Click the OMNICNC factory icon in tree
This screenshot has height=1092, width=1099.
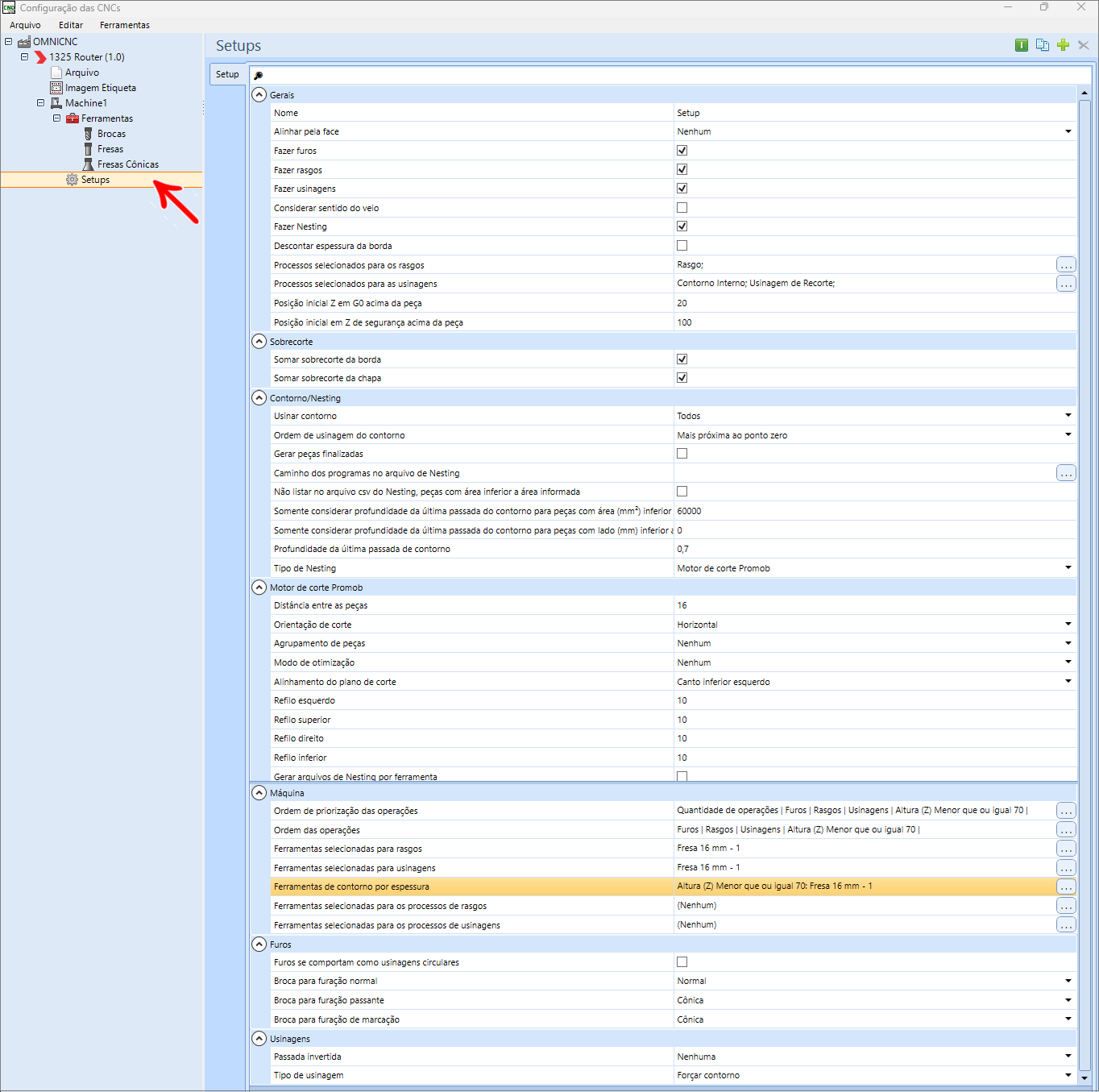pyautogui.click(x=24, y=42)
